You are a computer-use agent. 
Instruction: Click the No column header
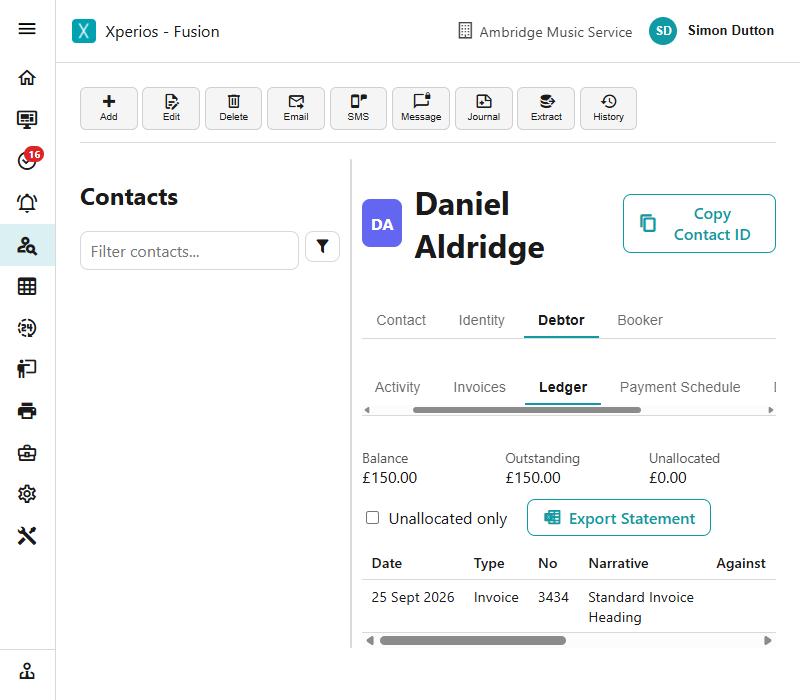pyautogui.click(x=547, y=563)
